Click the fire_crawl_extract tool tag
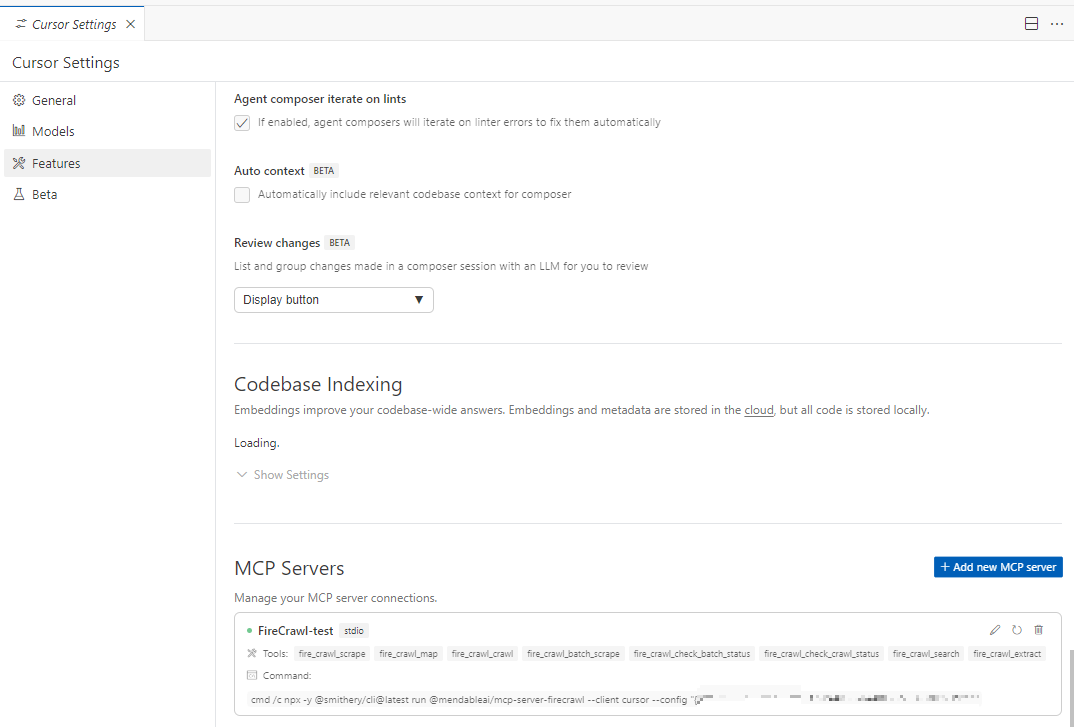Screen dimensions: 1074x727 [x=1007, y=654]
